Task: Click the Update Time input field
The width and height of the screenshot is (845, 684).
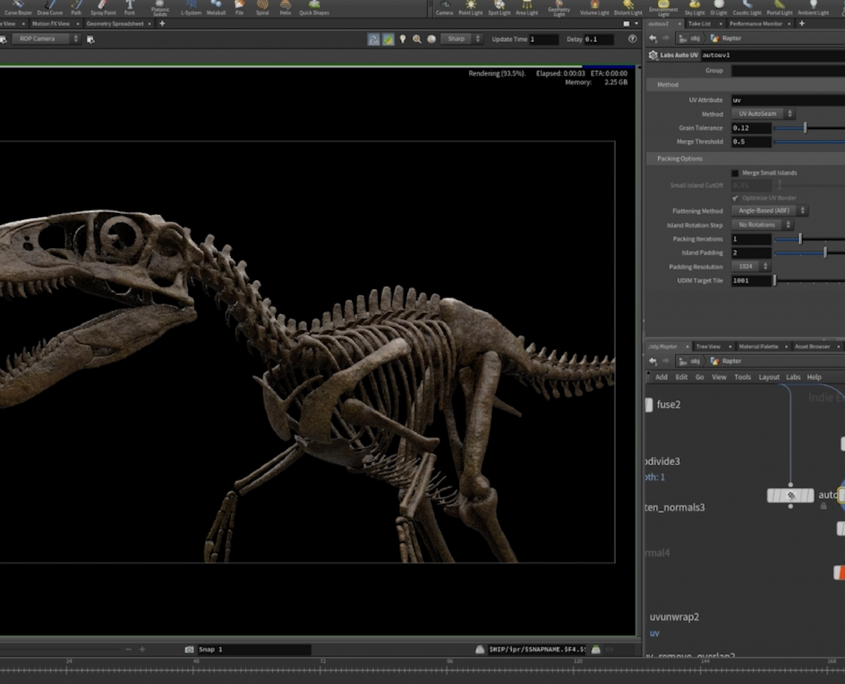Action: pos(544,39)
